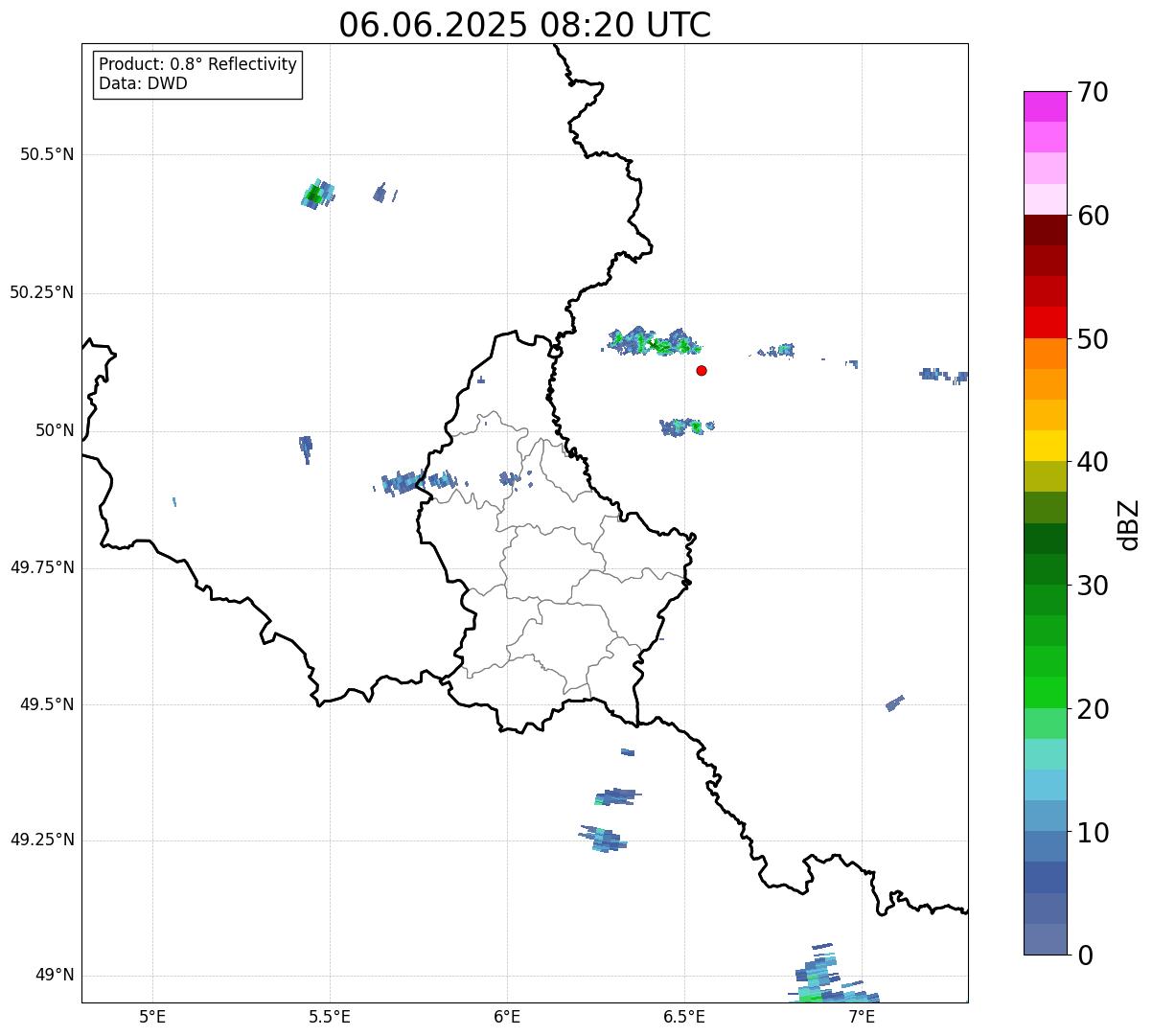Click the green radar echo near 5.5°E 50.4°N
This screenshot has height=1036, width=1152.
pos(317,195)
